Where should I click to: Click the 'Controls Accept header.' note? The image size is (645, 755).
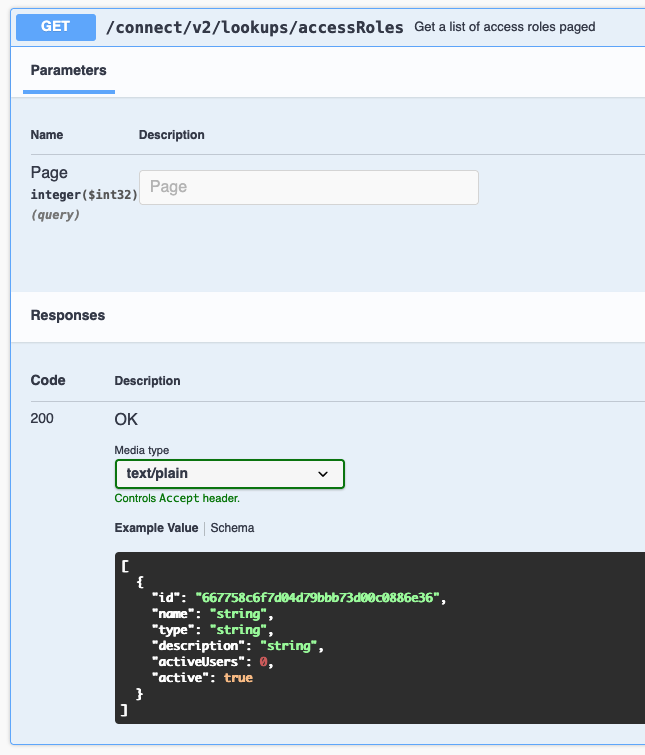point(177,498)
